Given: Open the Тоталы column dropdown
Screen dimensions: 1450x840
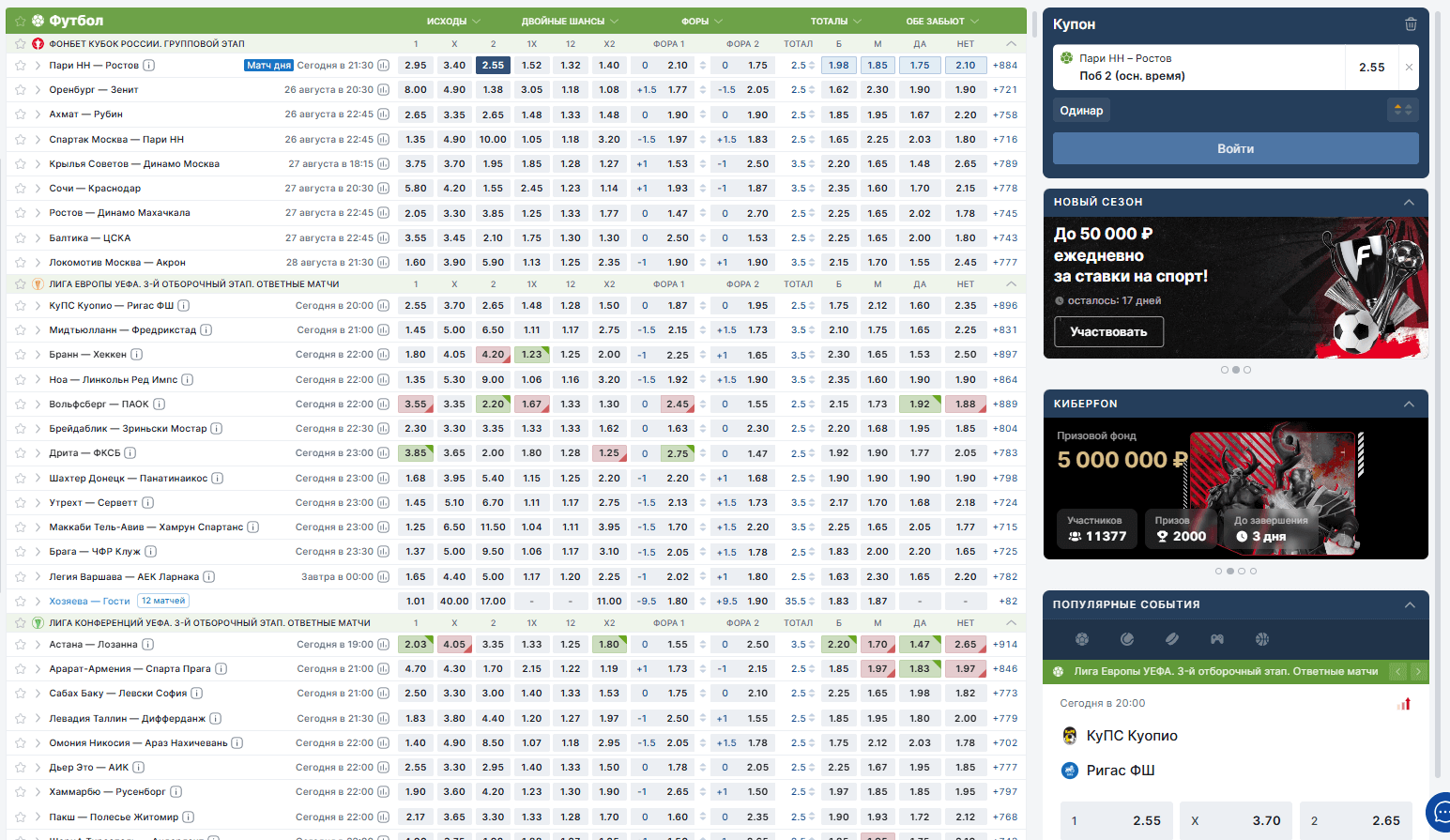Looking at the screenshot, I should [x=835, y=21].
